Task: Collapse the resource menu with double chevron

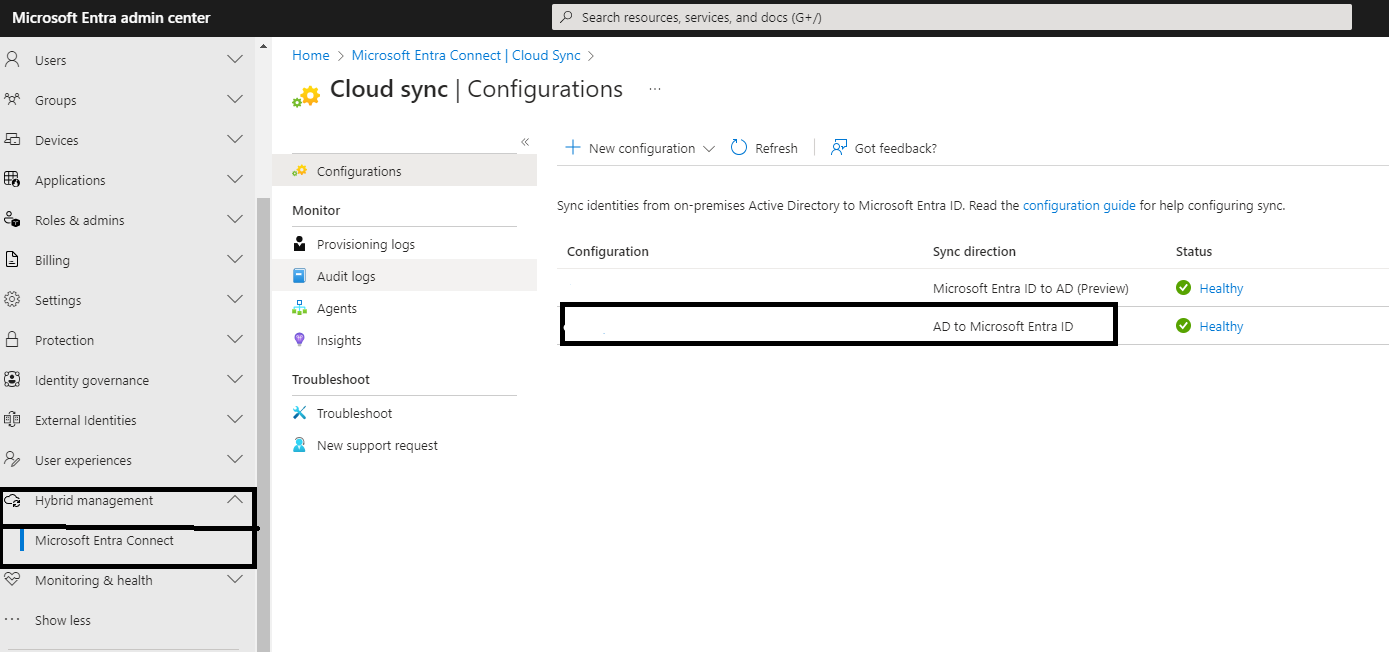Action: coord(525,142)
